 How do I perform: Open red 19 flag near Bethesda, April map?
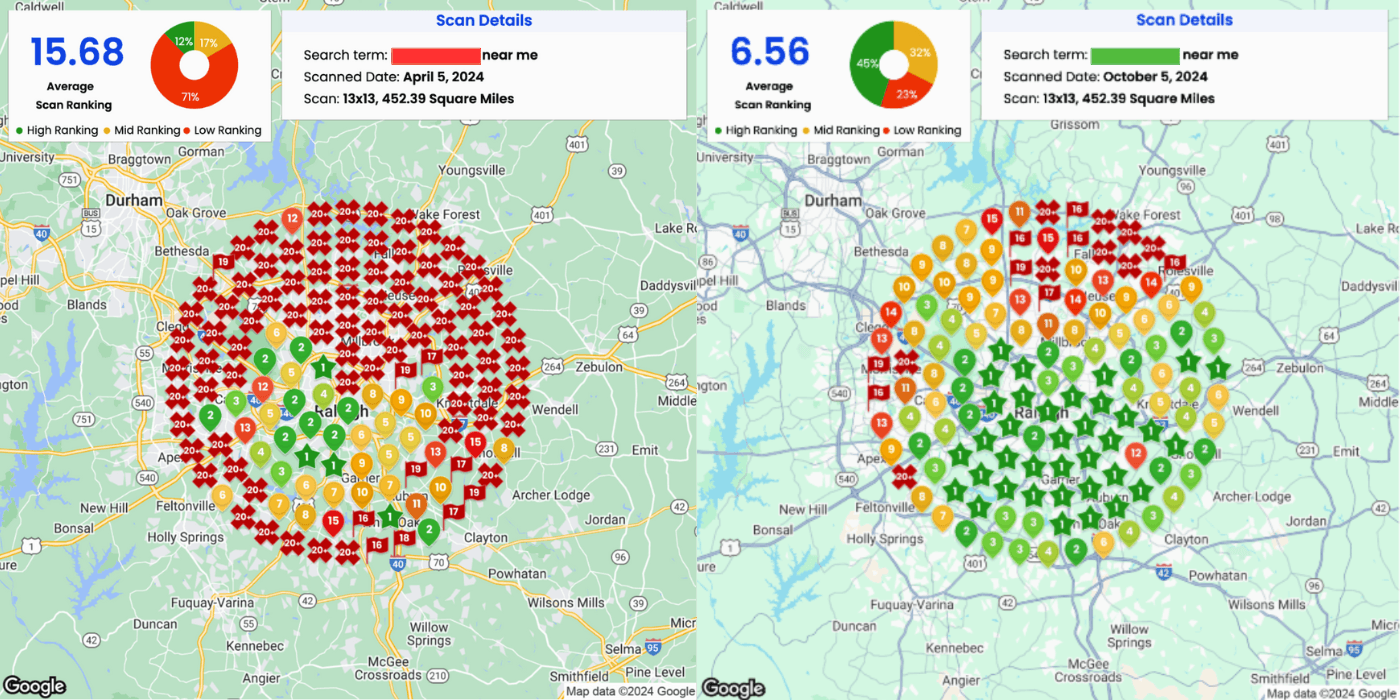pyautogui.click(x=223, y=262)
